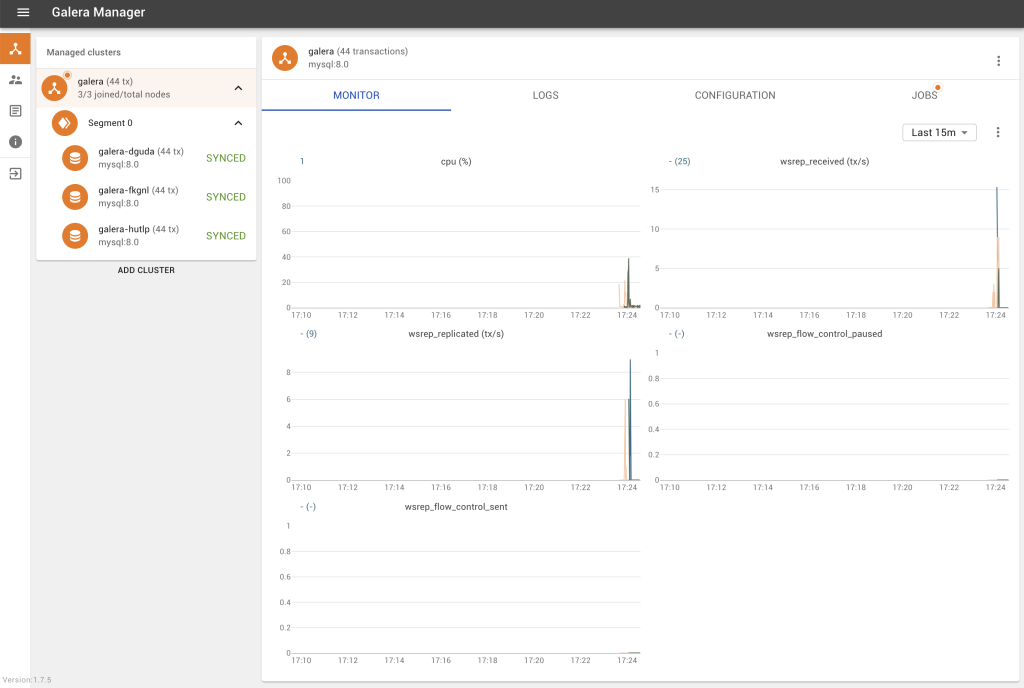Click SYNCED status of galera-hutlp
Viewport: 1024px width, 688px height.
pyautogui.click(x=226, y=236)
